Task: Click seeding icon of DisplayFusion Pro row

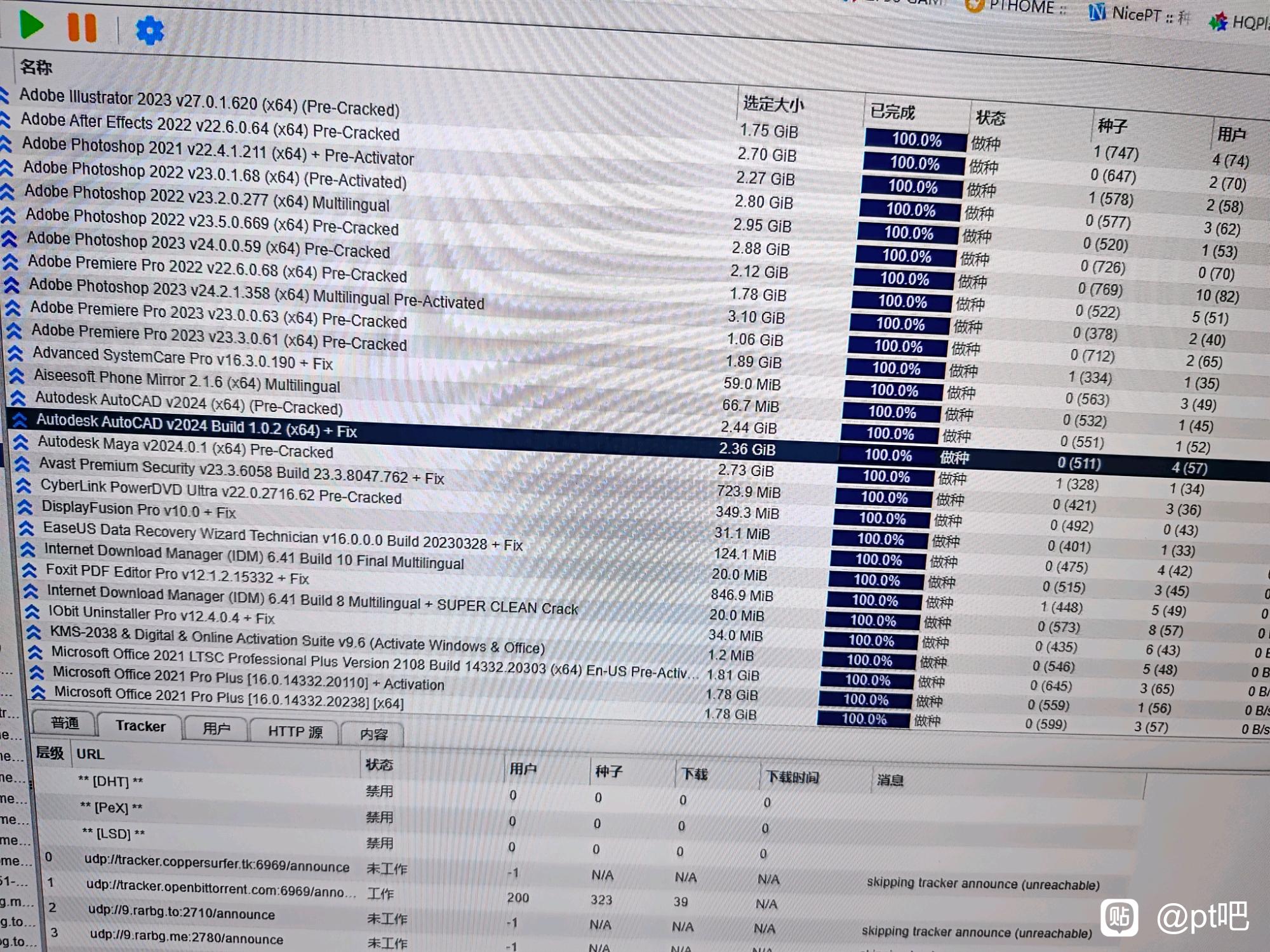Action: 25,507
